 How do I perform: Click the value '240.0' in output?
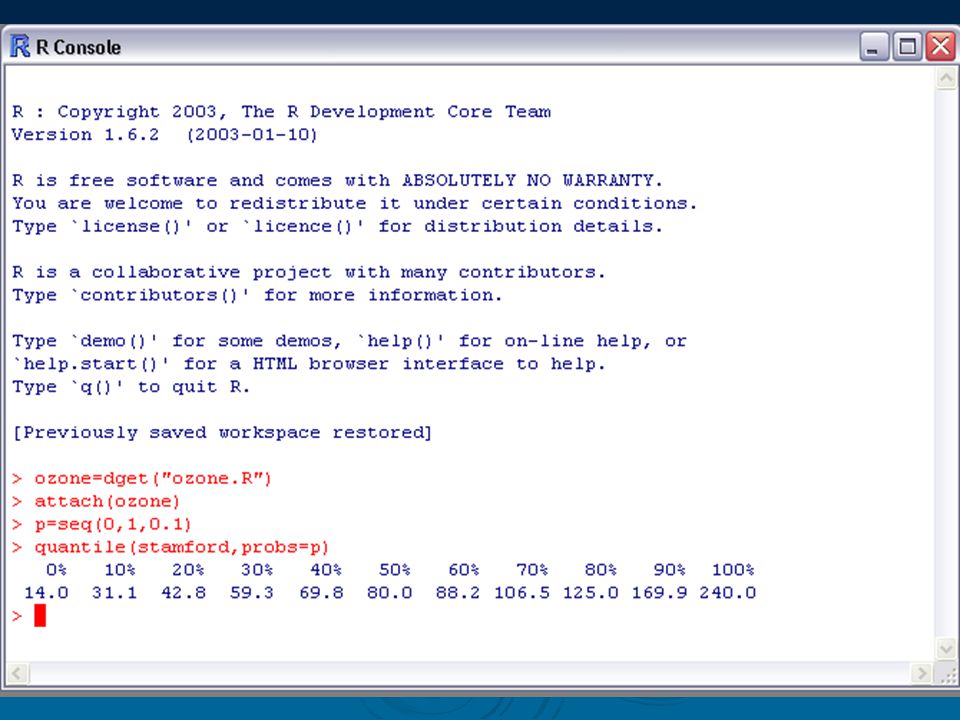coord(728,593)
